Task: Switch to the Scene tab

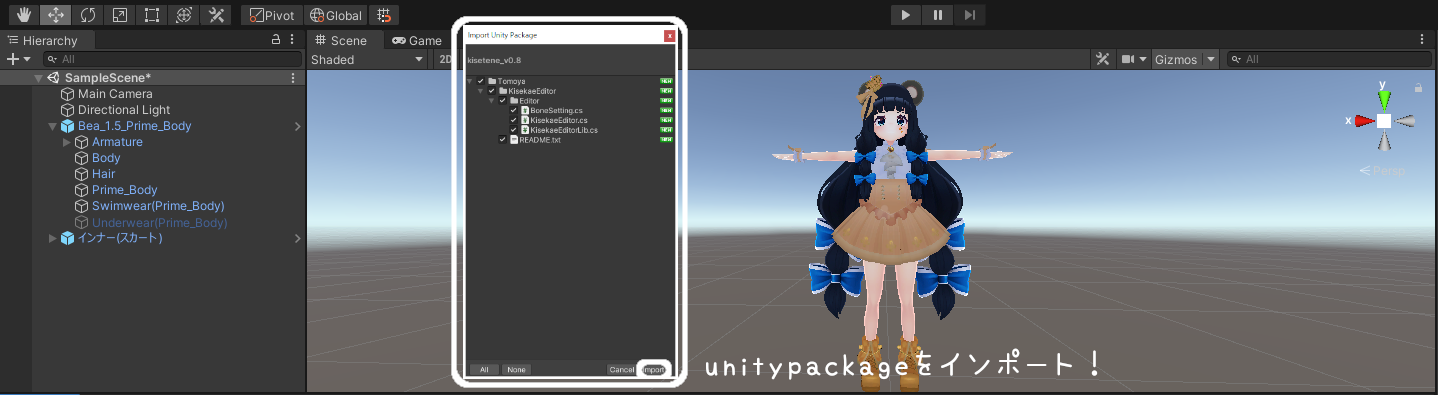Action: (x=341, y=41)
